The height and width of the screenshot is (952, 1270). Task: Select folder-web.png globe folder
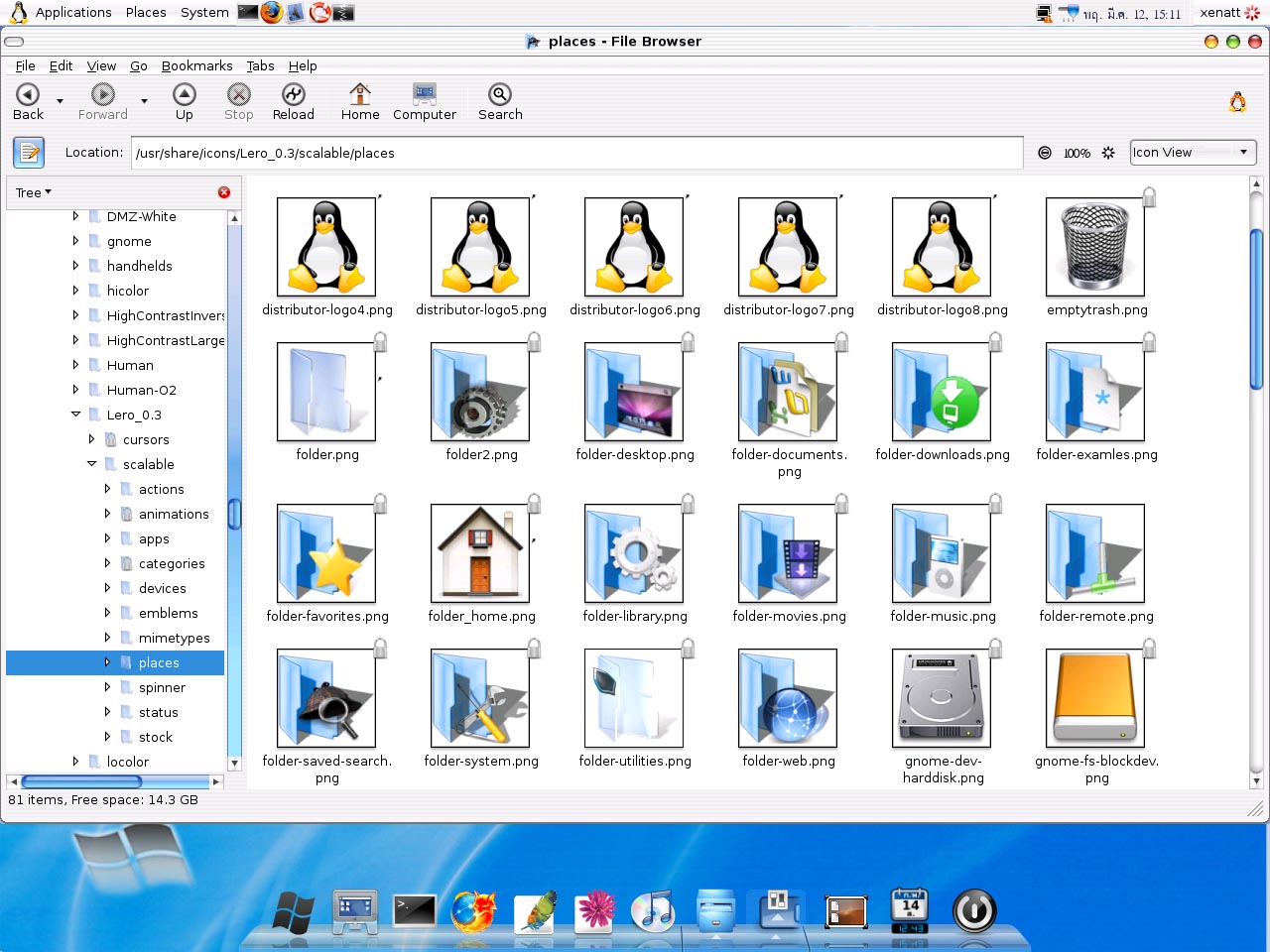click(x=788, y=698)
